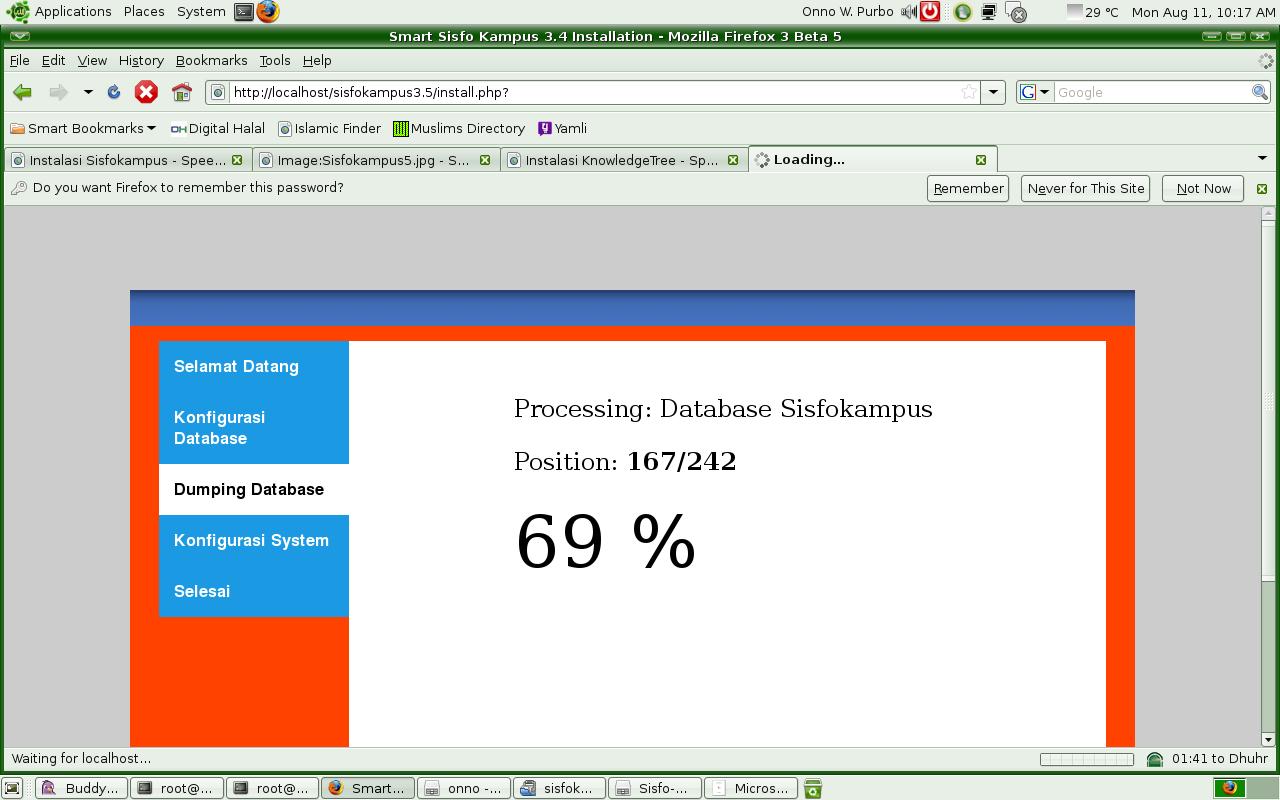The width and height of the screenshot is (1280, 800).
Task: Open the search engine selector dropdown
Action: [x=1034, y=92]
